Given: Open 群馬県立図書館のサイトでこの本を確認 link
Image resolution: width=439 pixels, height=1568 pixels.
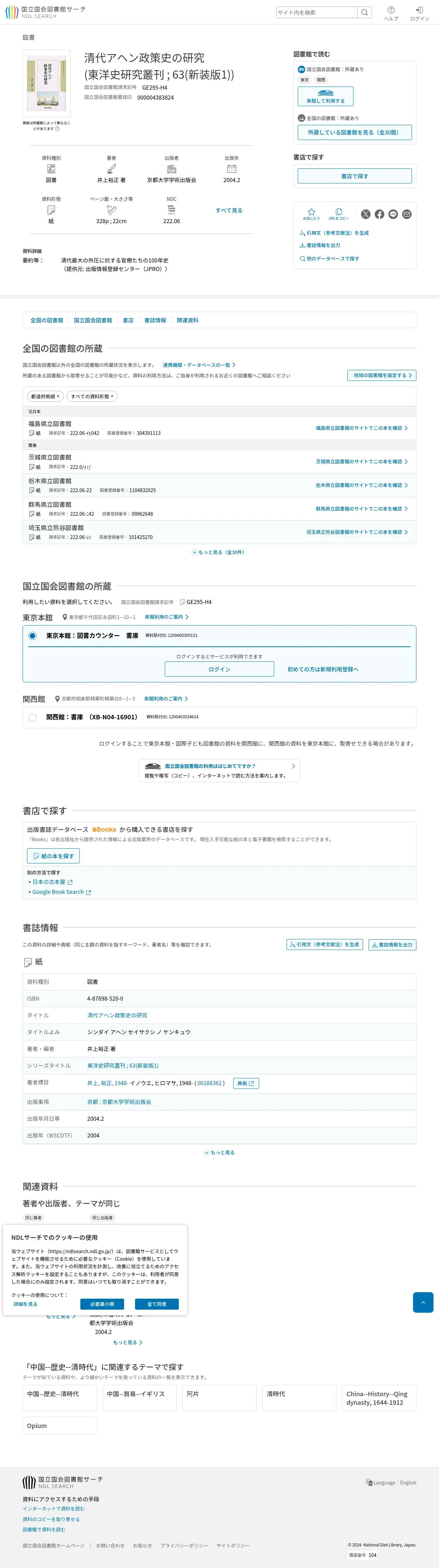Looking at the screenshot, I should 362,509.
